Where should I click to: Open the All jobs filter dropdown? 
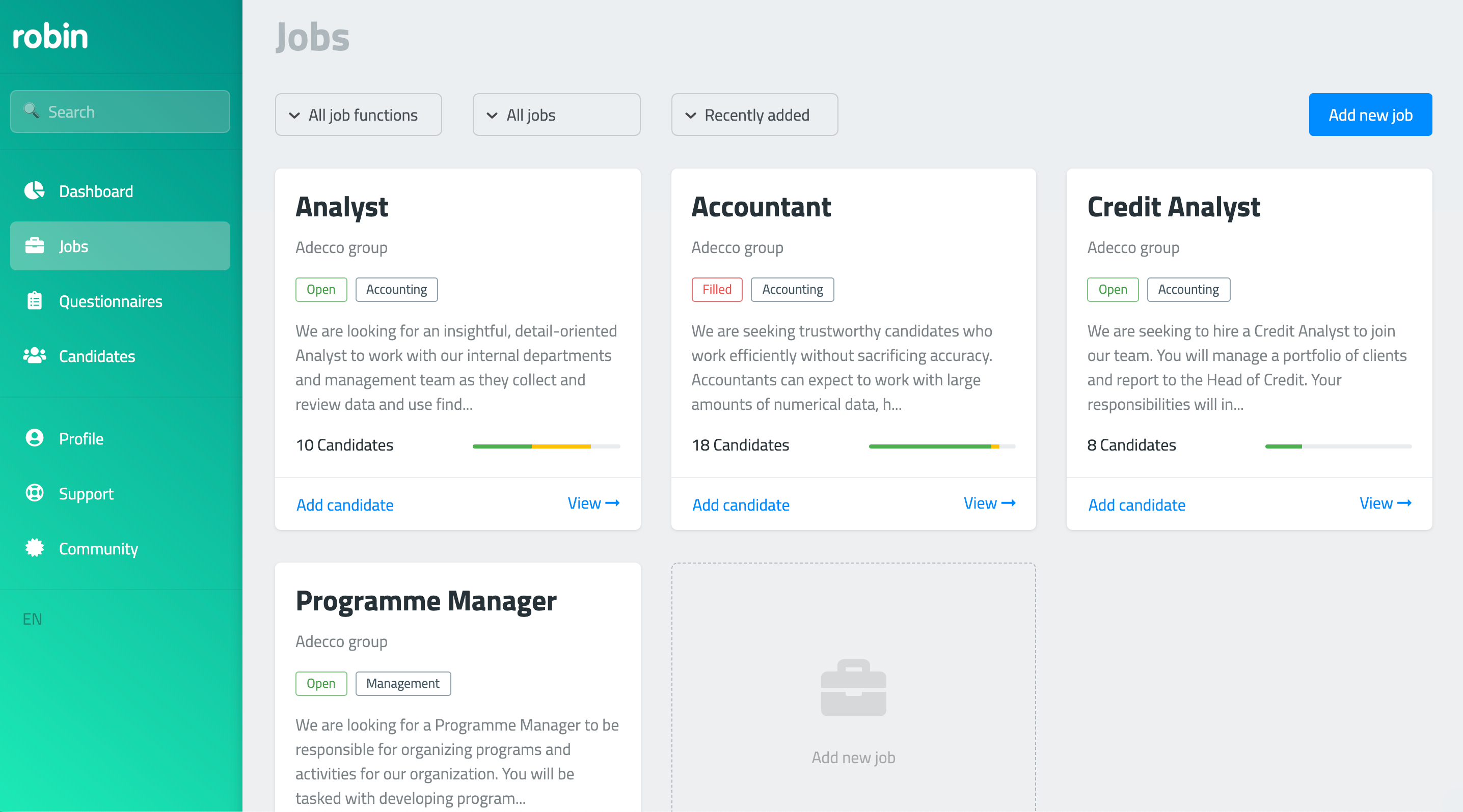coord(556,115)
